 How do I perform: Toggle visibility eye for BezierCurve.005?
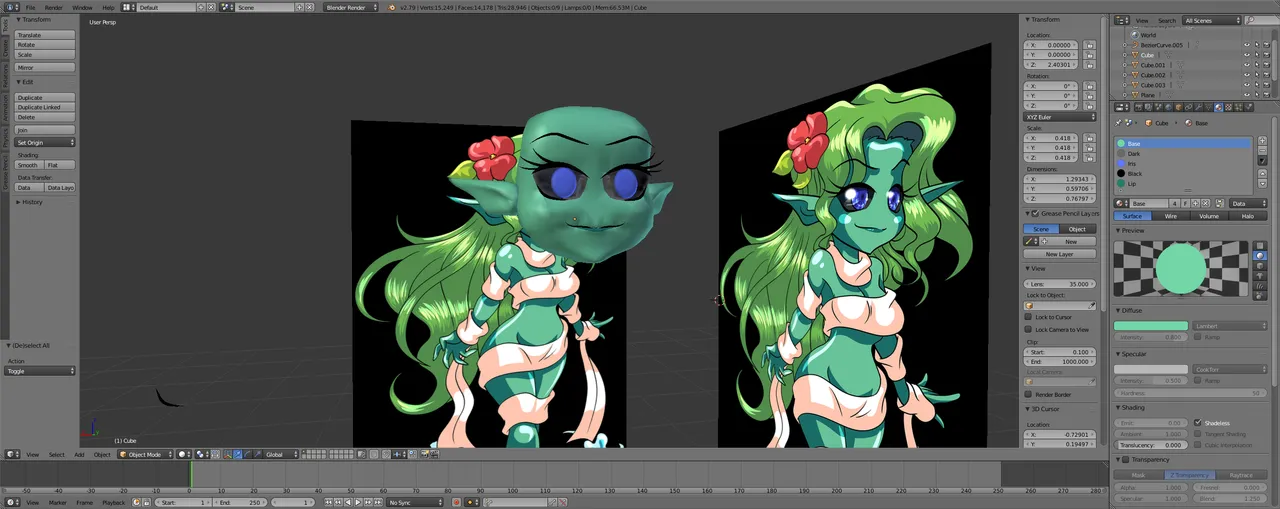1247,45
